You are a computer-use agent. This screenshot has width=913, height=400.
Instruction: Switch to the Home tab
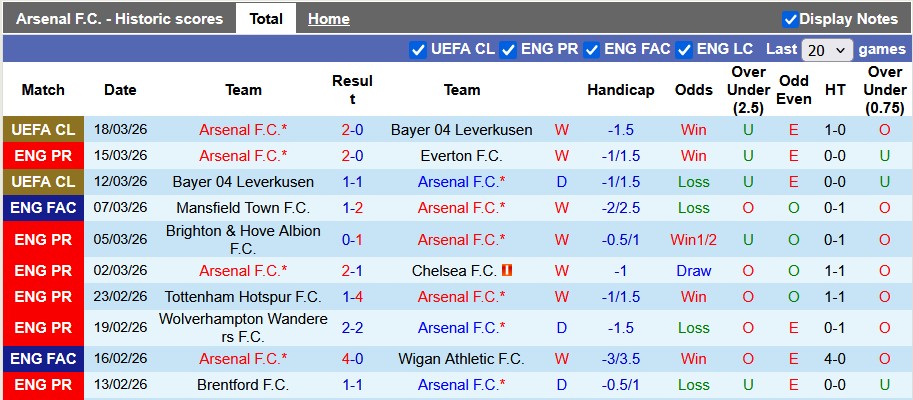coord(328,19)
